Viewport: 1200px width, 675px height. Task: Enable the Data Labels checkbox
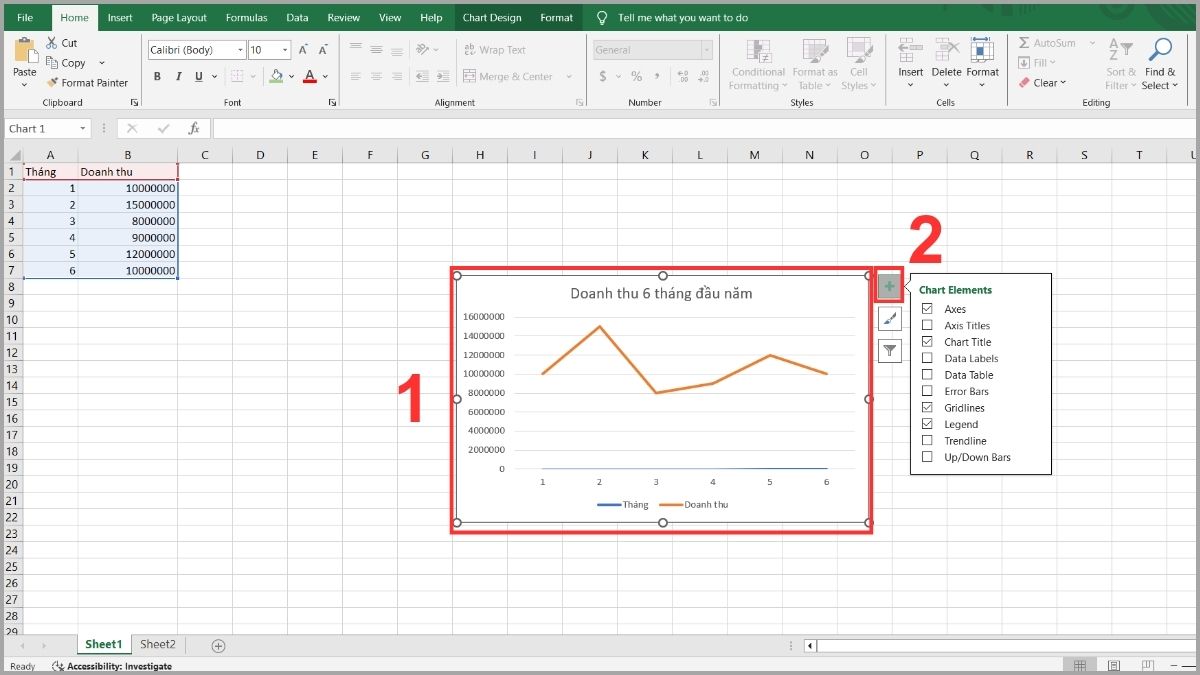point(927,358)
